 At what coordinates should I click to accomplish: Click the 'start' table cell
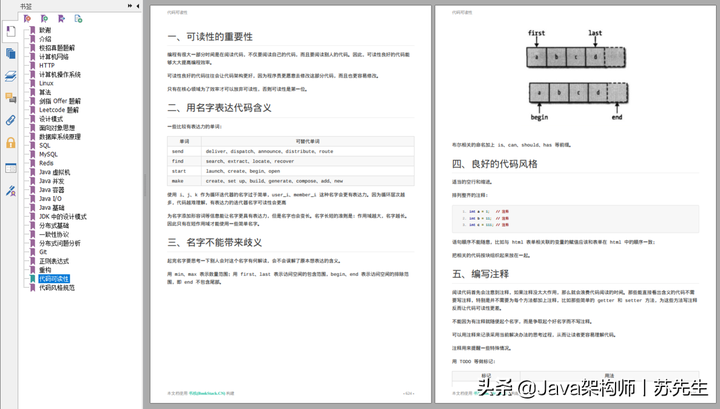(184, 171)
